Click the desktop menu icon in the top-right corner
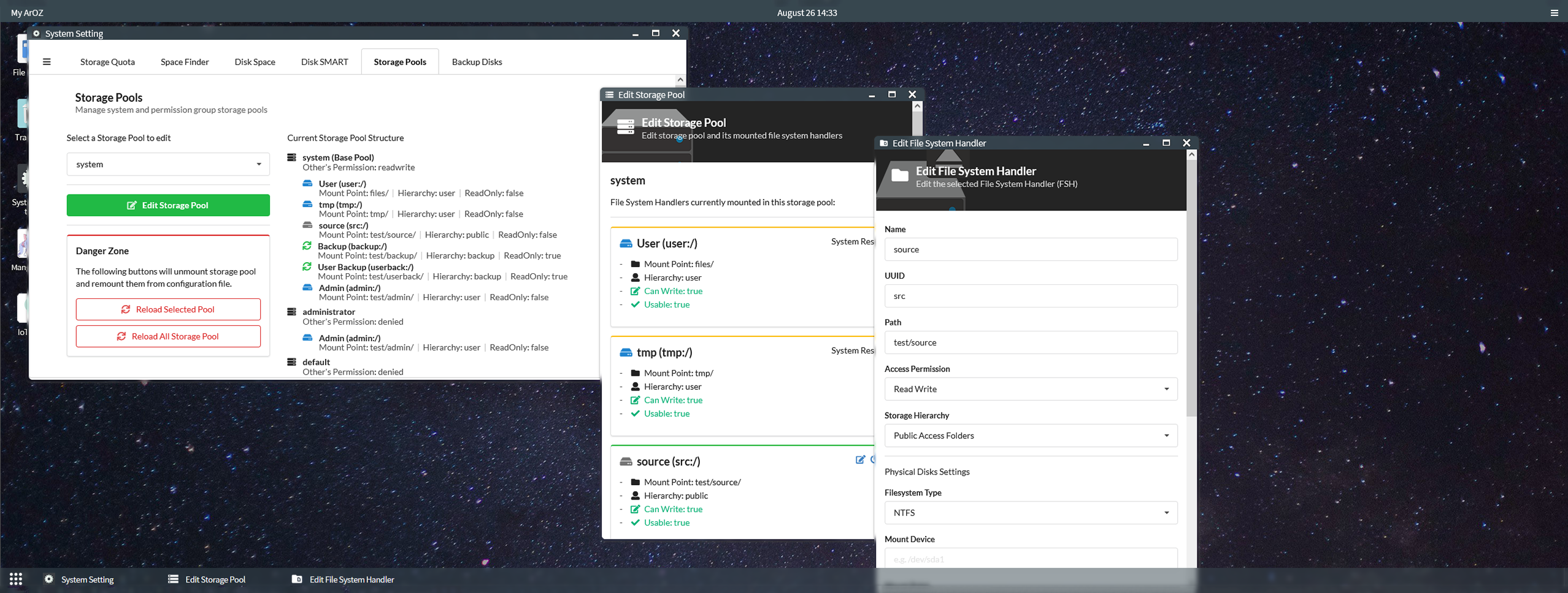 [x=1554, y=12]
